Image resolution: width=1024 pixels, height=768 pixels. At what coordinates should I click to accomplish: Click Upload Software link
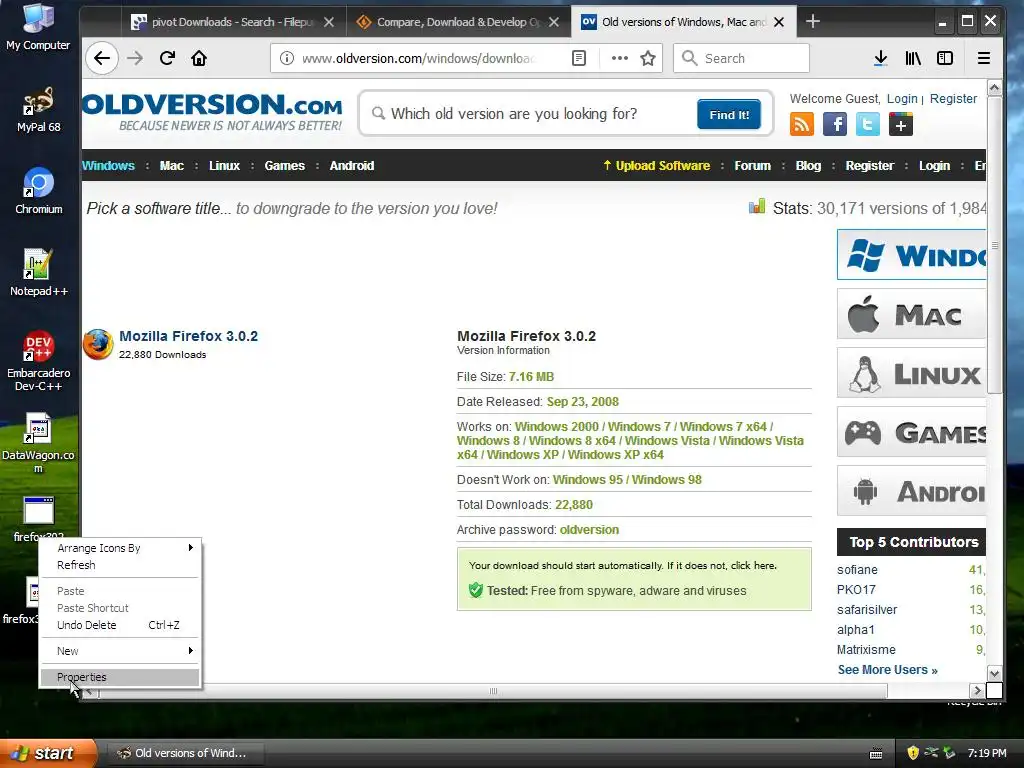(x=656, y=166)
